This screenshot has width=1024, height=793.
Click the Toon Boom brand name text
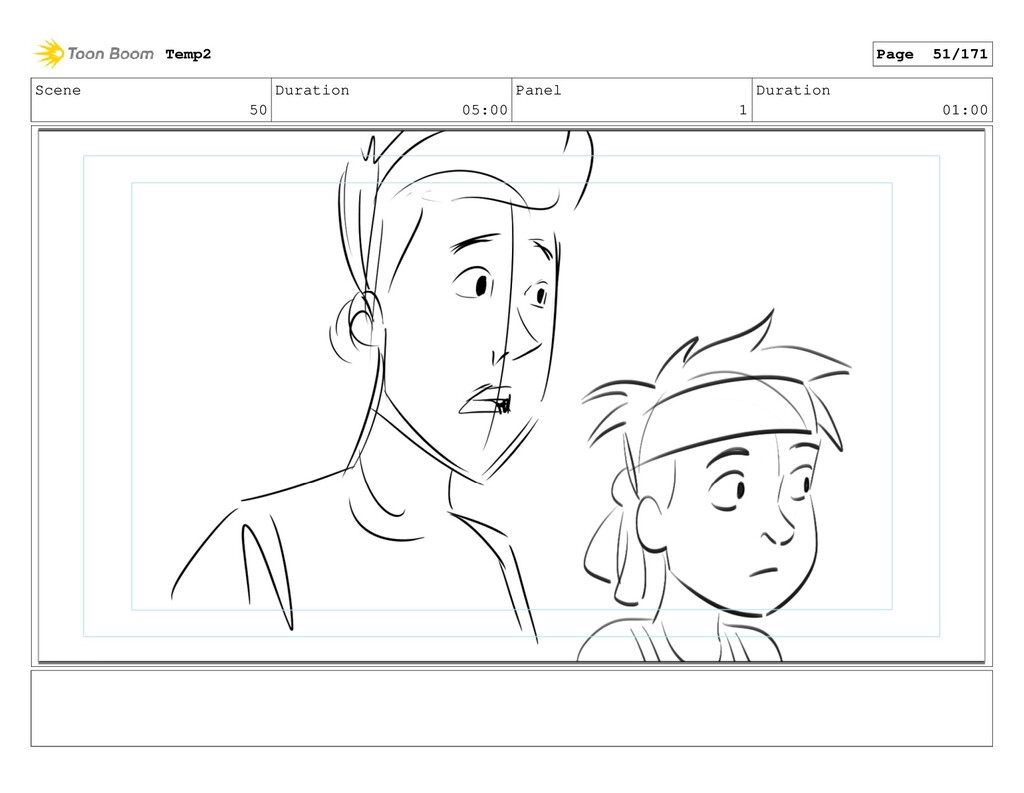point(110,54)
